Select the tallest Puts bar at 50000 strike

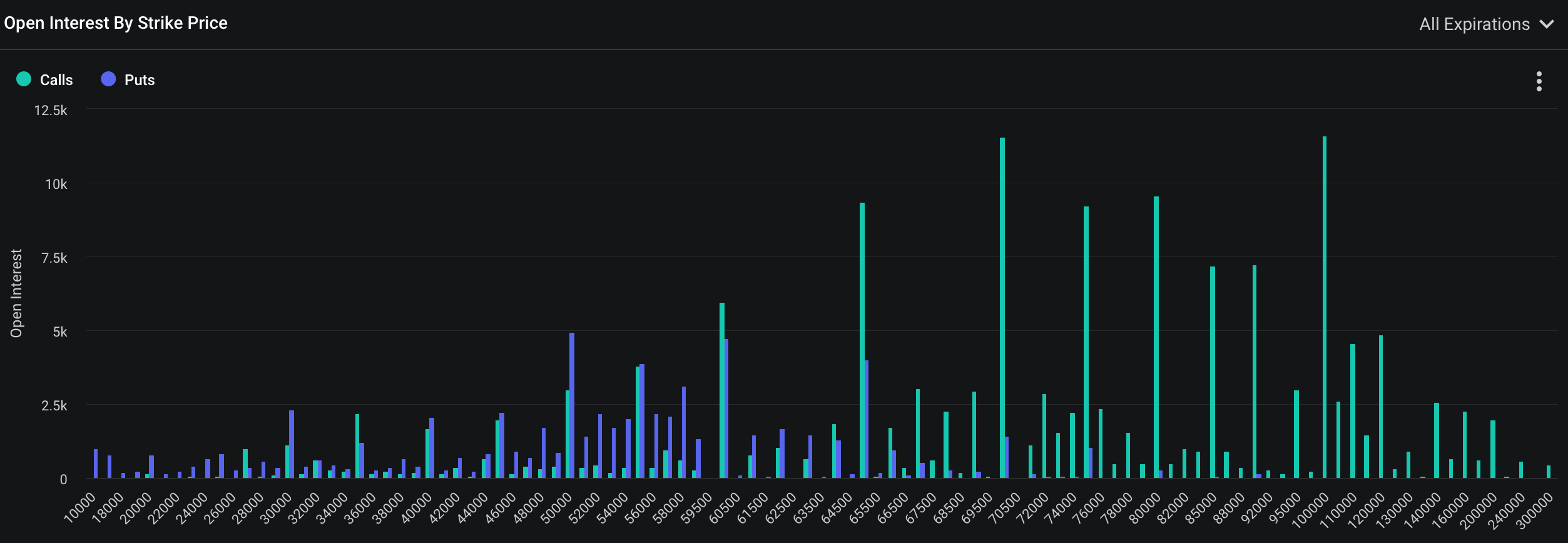572,405
